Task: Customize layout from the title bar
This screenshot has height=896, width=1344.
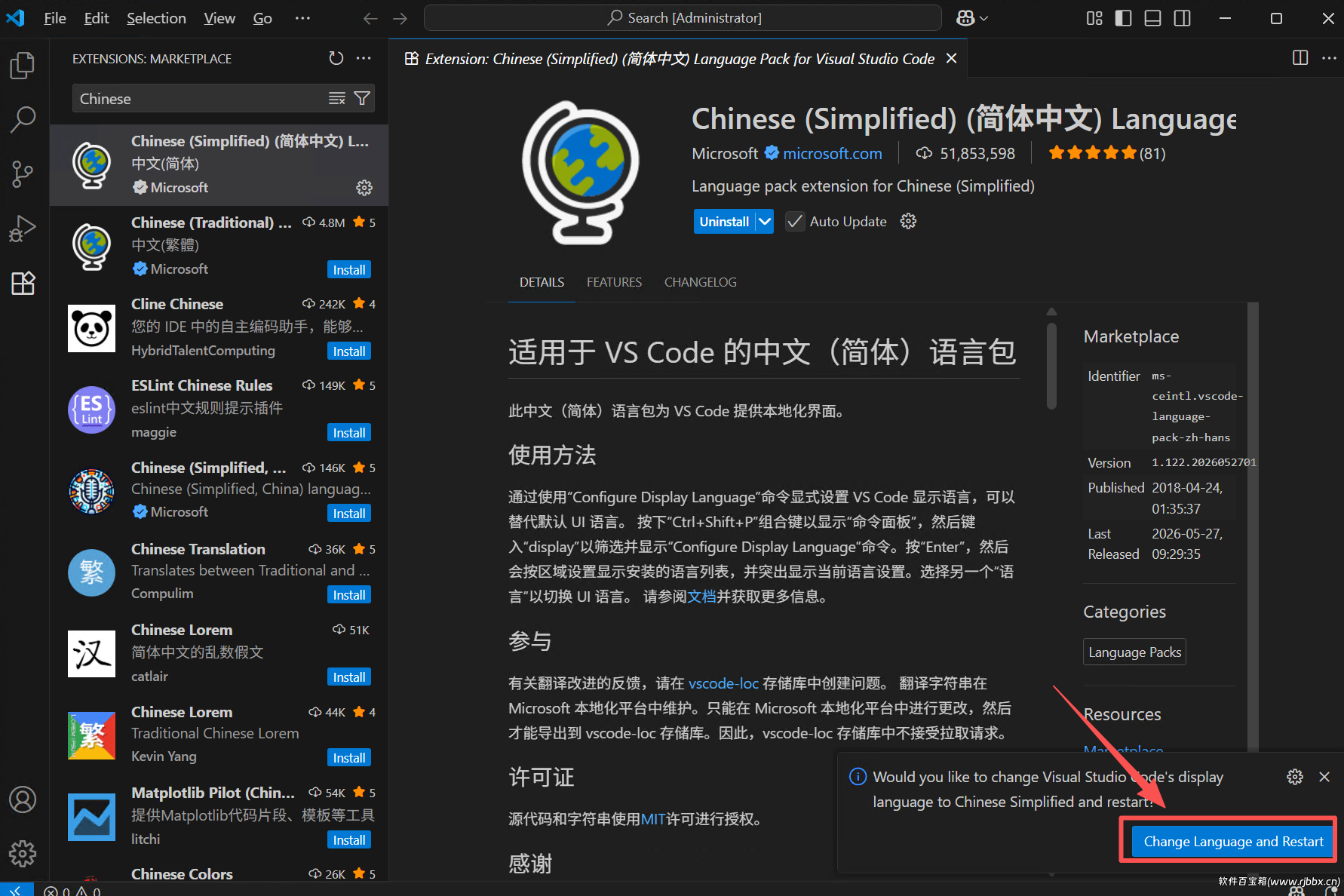Action: (1094, 18)
